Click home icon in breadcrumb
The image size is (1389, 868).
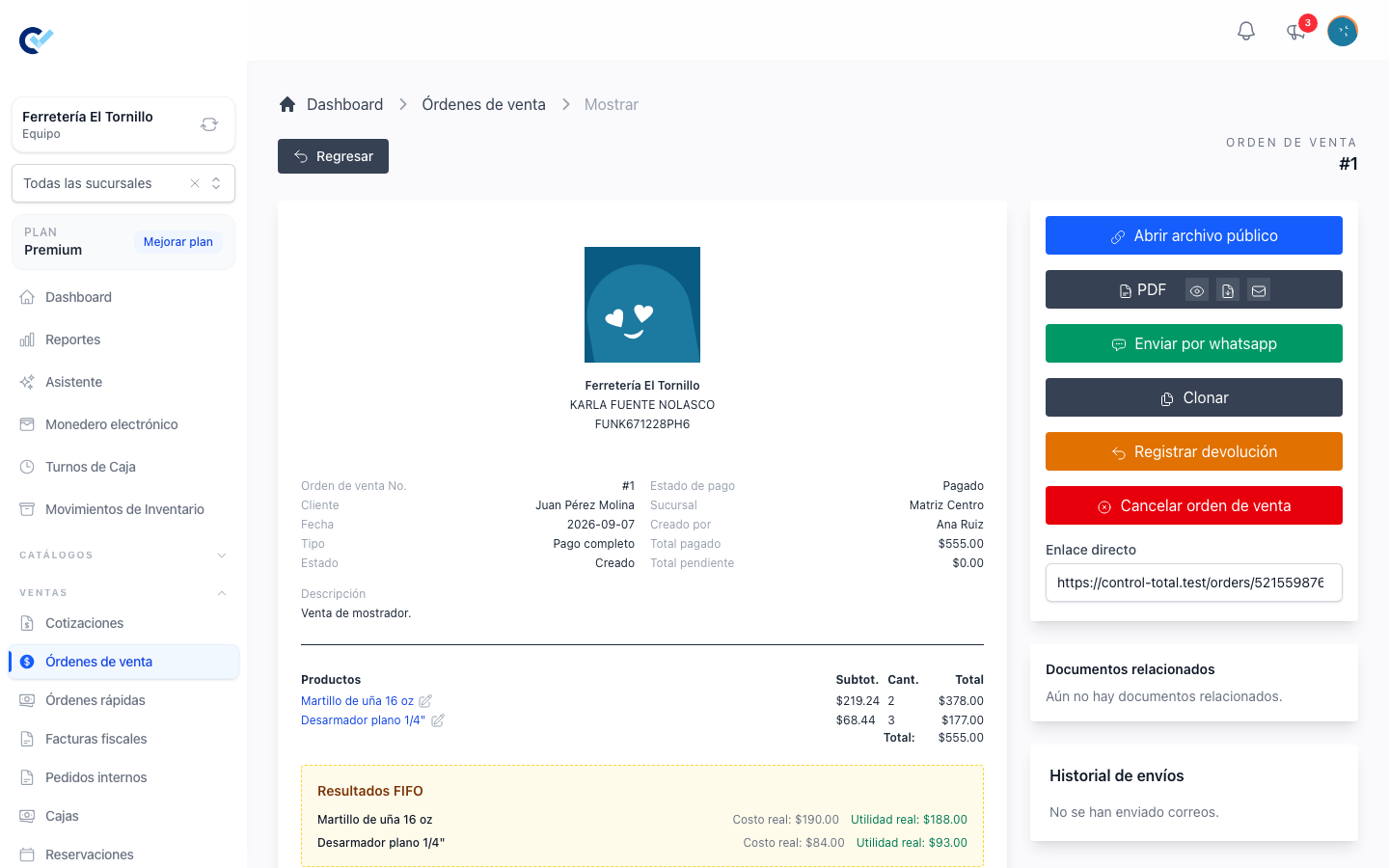287,104
